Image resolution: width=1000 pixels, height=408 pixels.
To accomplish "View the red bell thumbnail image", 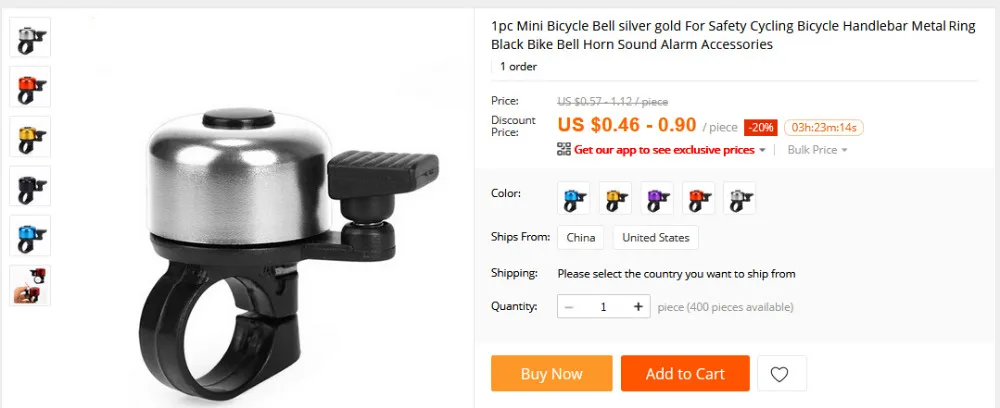I will tap(30, 87).
